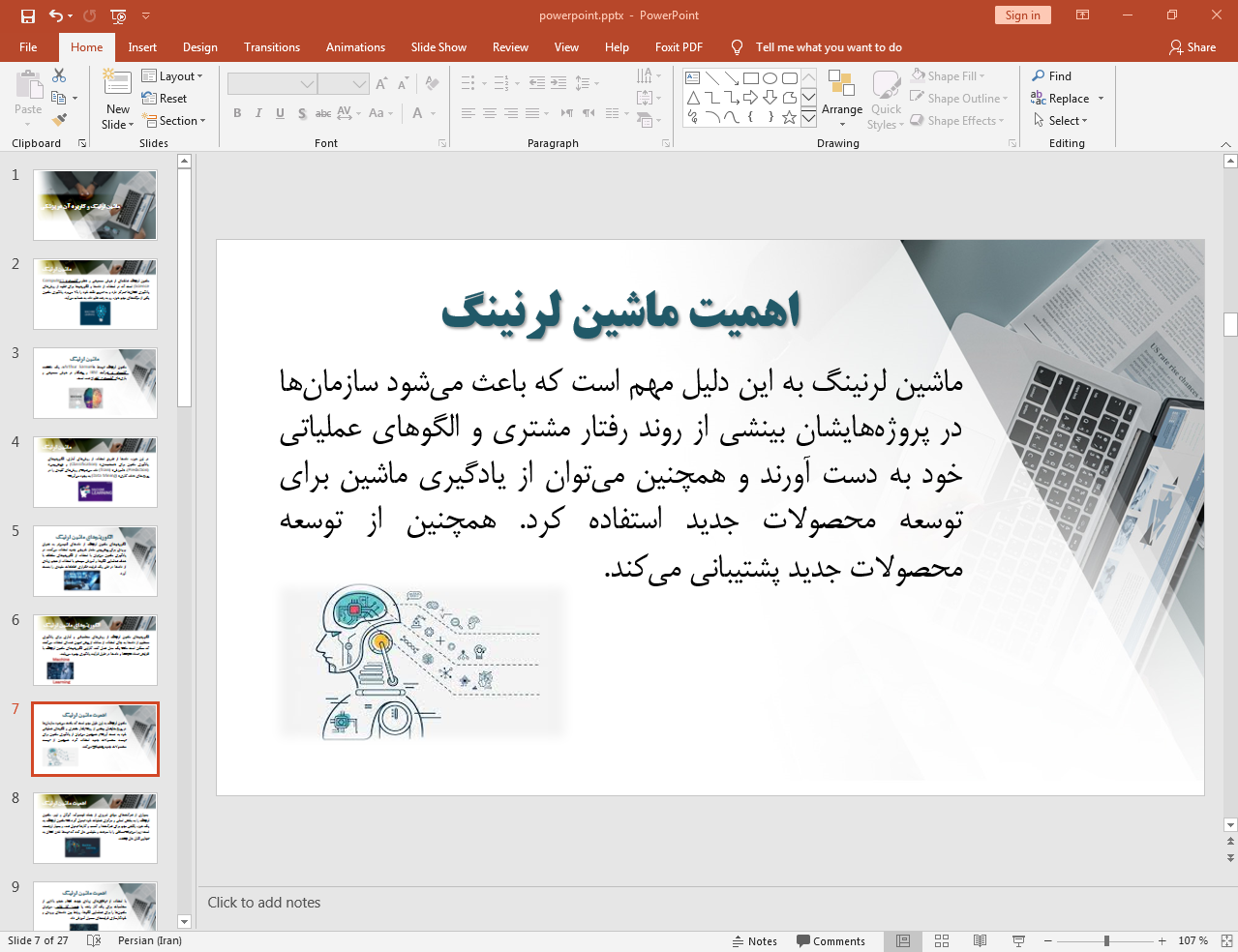Viewport: 1238px width, 952px height.
Task: Switch to the Transitions tab
Action: [x=272, y=46]
